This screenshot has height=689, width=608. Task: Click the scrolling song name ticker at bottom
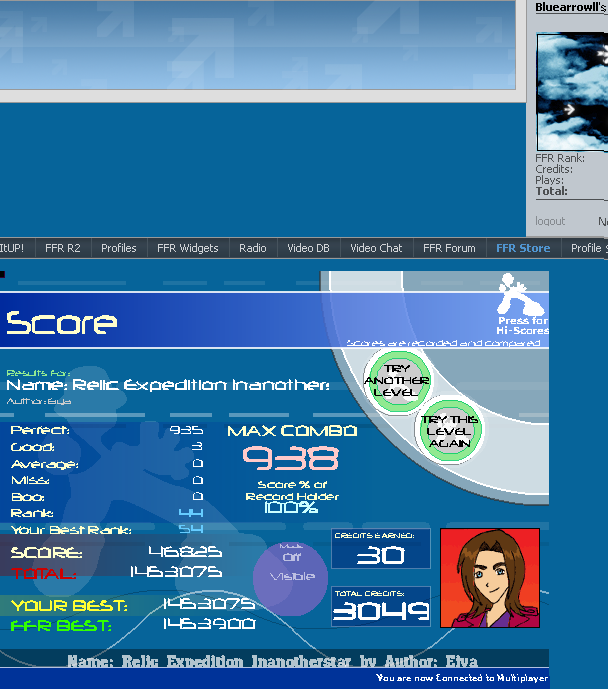(x=272, y=661)
